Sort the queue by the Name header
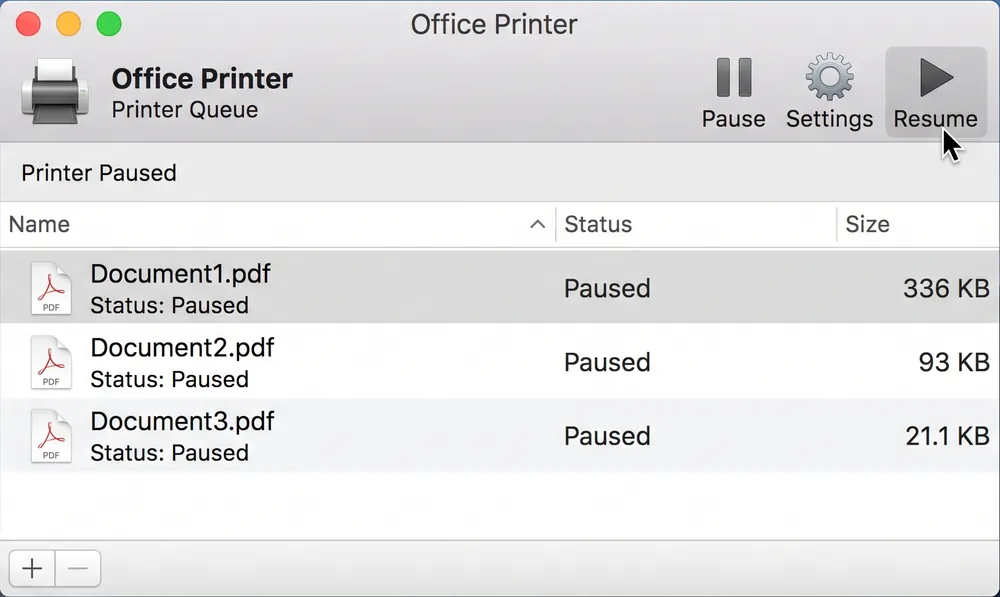 tap(40, 224)
